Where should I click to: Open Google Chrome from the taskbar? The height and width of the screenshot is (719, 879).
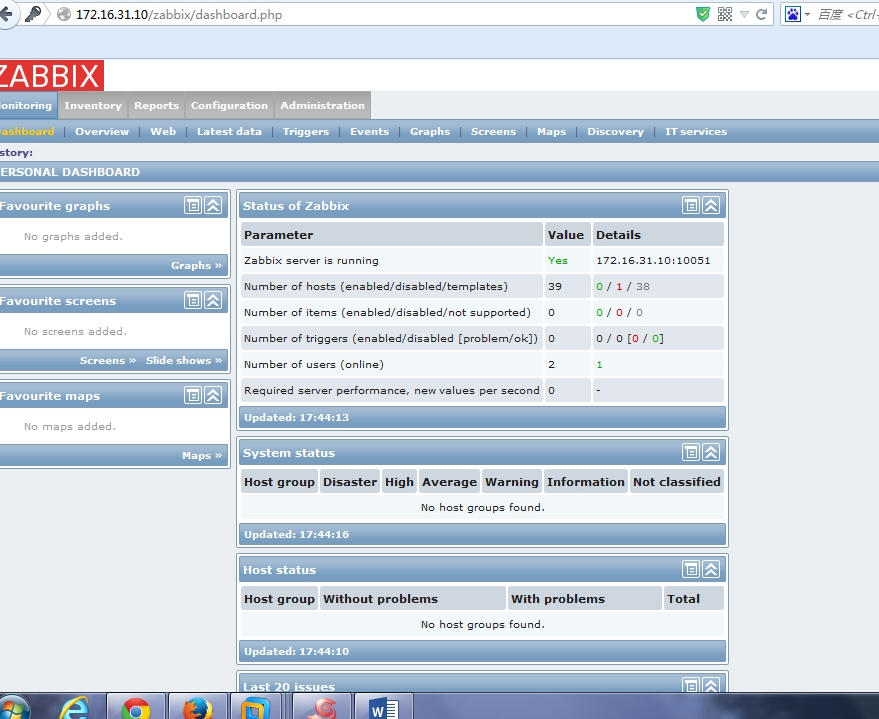(136, 708)
